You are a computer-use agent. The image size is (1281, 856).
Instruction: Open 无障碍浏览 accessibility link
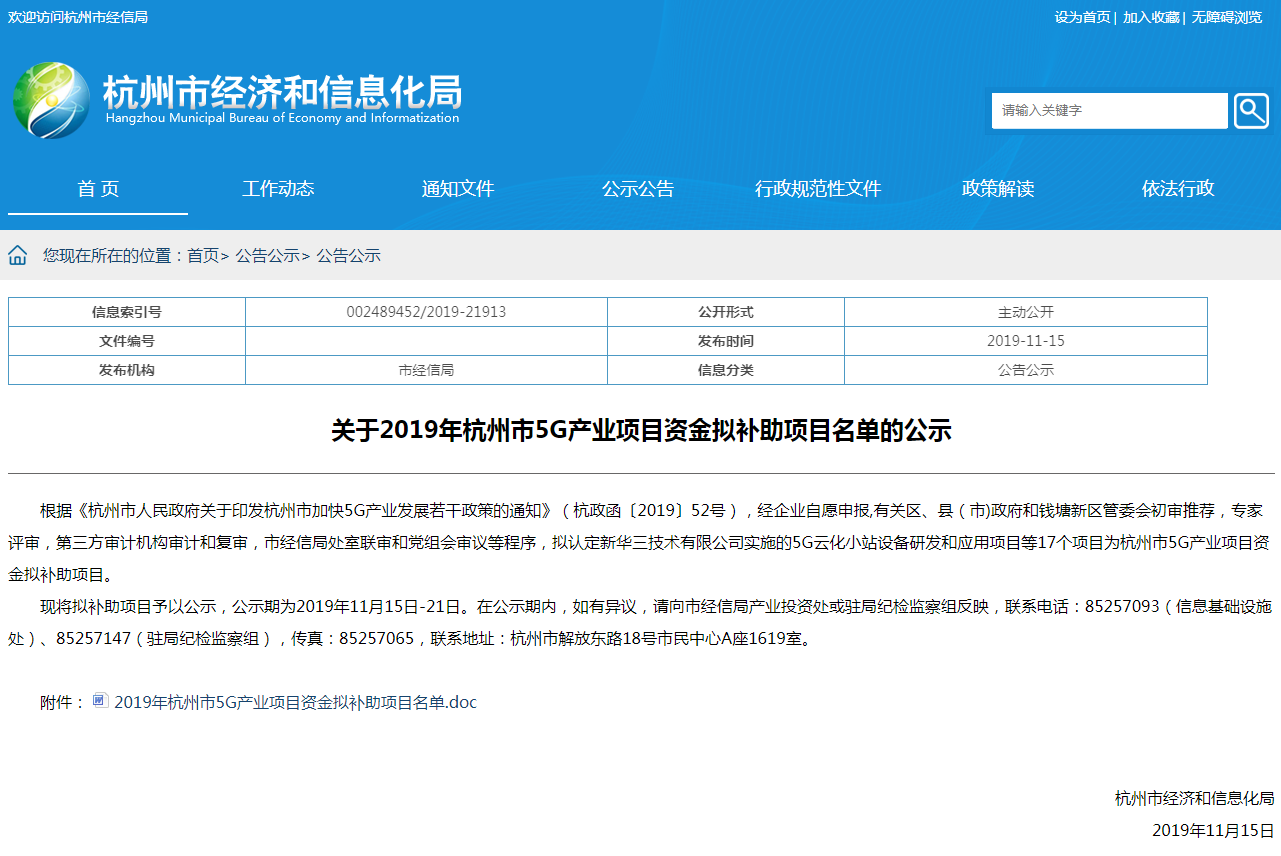[1226, 18]
